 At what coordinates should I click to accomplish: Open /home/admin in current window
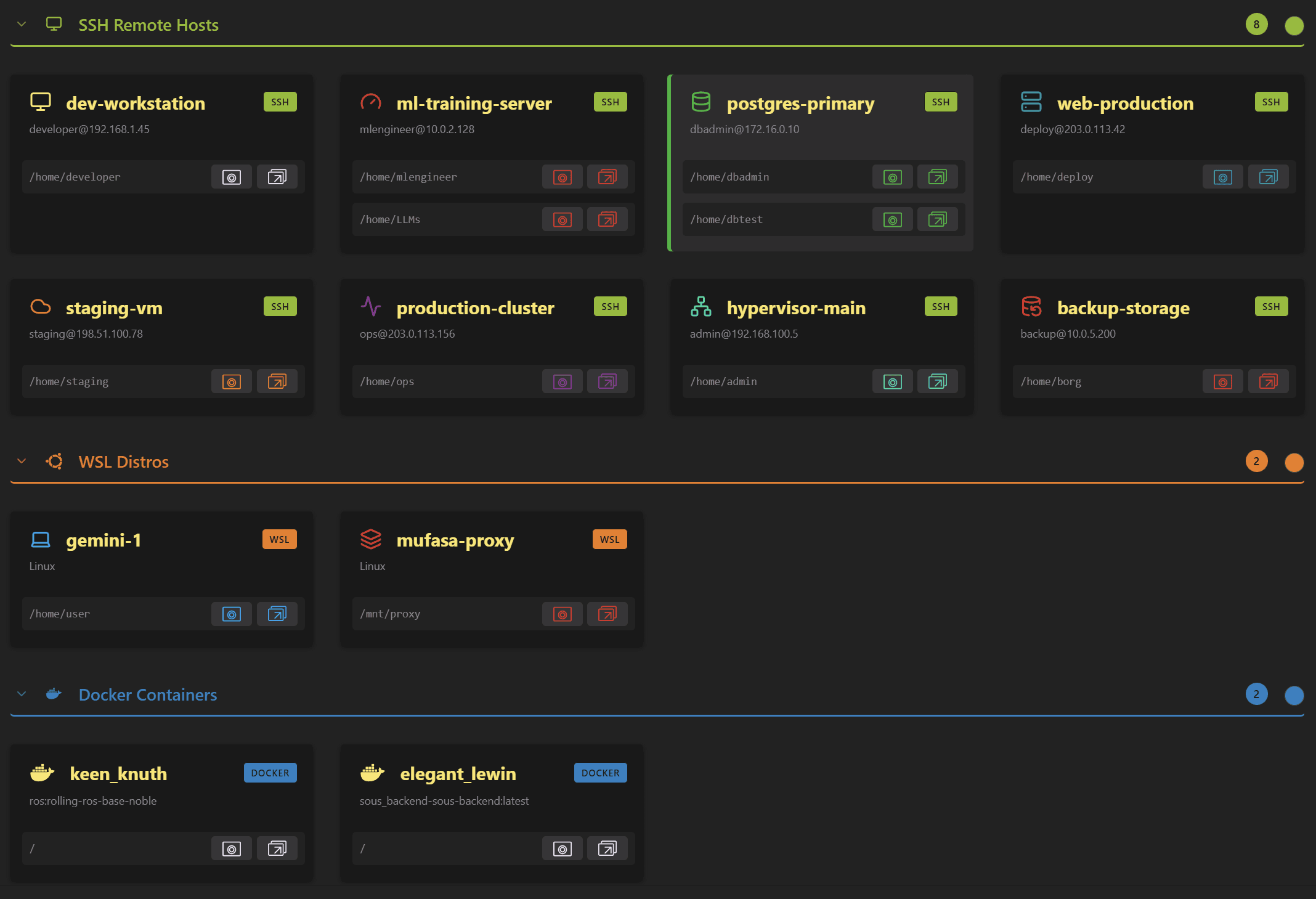[893, 382]
